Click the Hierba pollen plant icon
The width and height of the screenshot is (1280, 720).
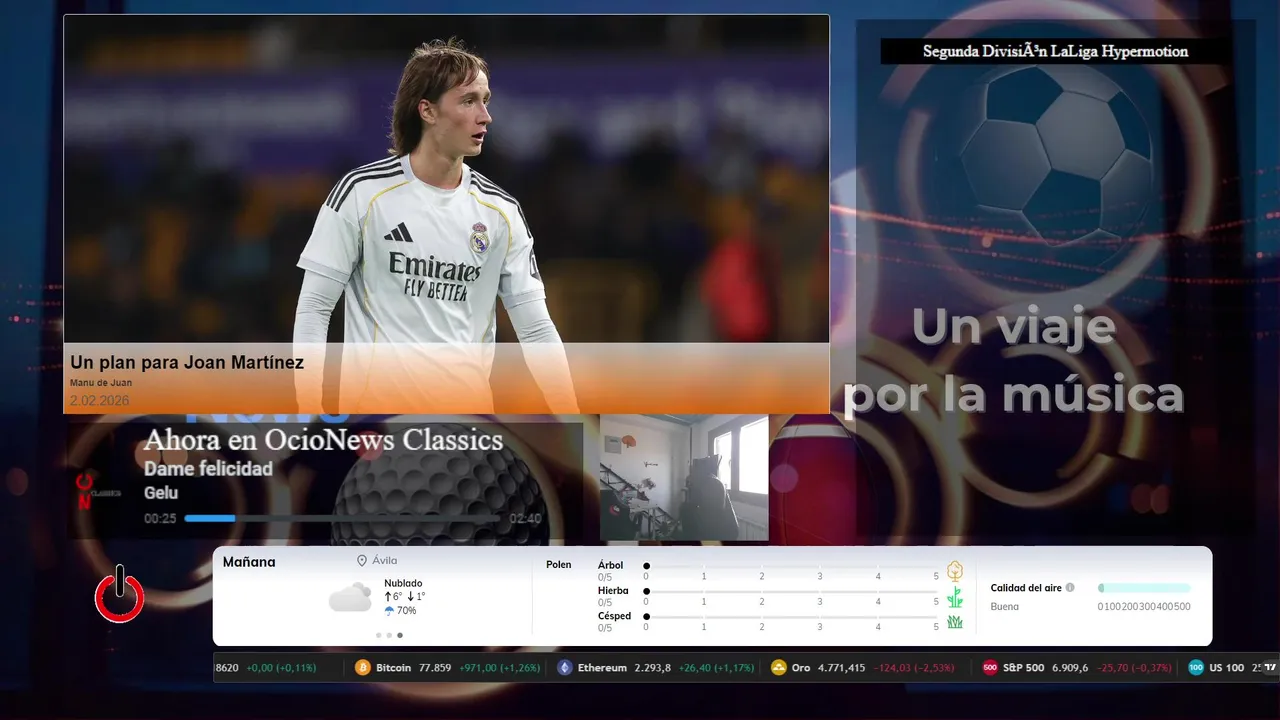point(955,597)
